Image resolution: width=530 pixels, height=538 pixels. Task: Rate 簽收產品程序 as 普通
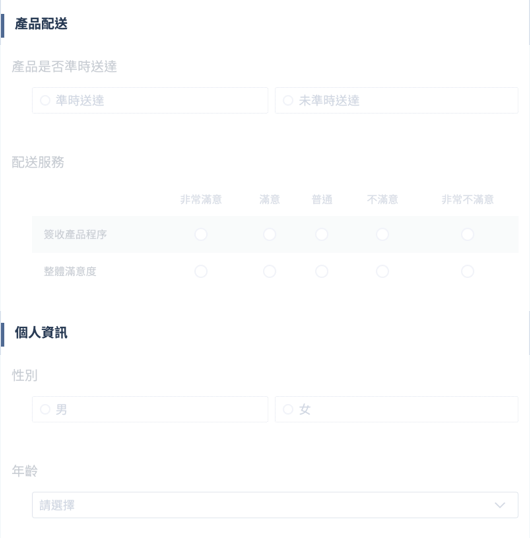click(x=321, y=234)
